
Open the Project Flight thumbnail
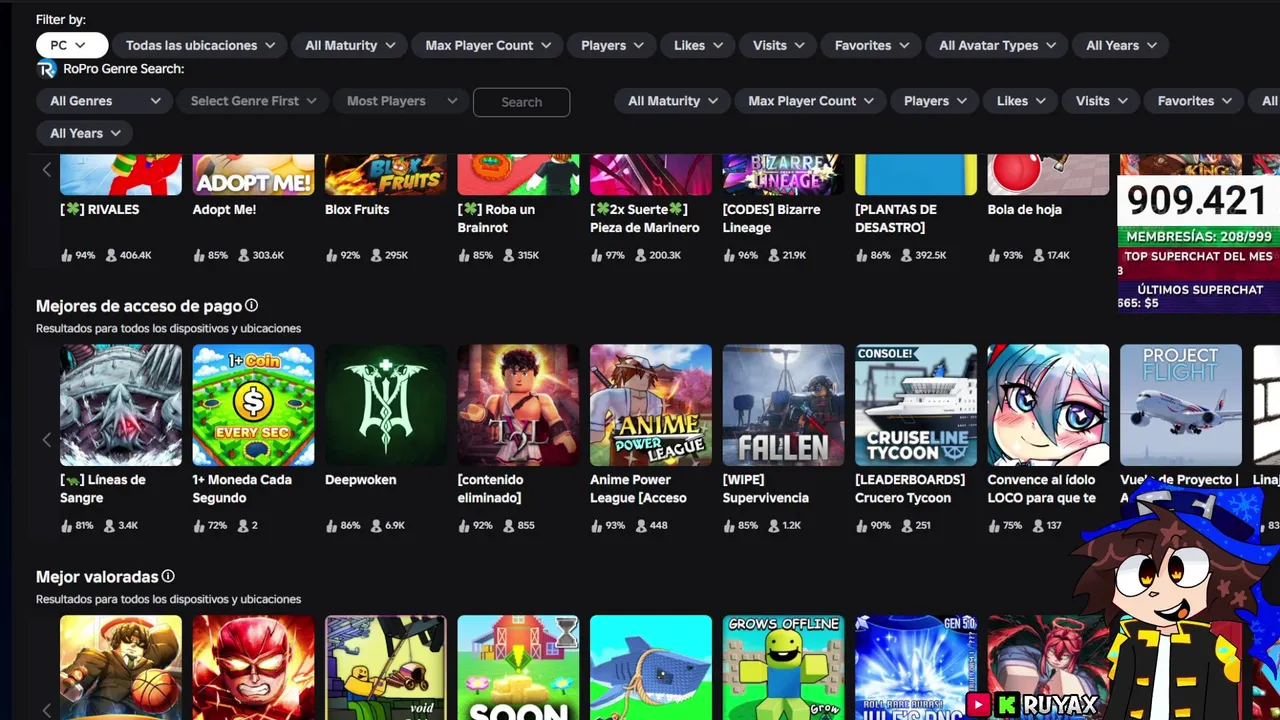(x=1181, y=405)
